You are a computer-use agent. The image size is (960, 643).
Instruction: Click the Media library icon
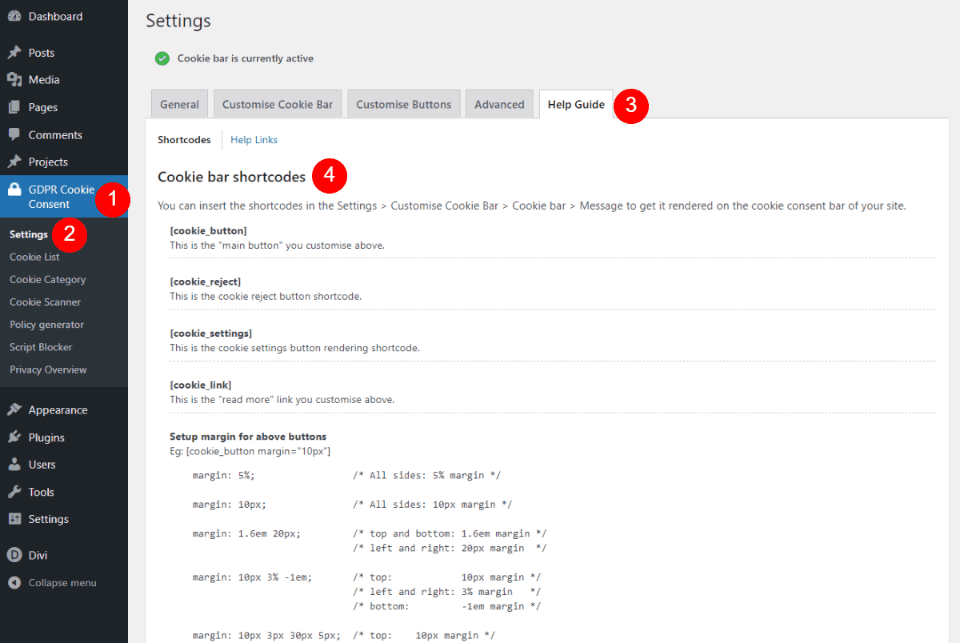(14, 80)
